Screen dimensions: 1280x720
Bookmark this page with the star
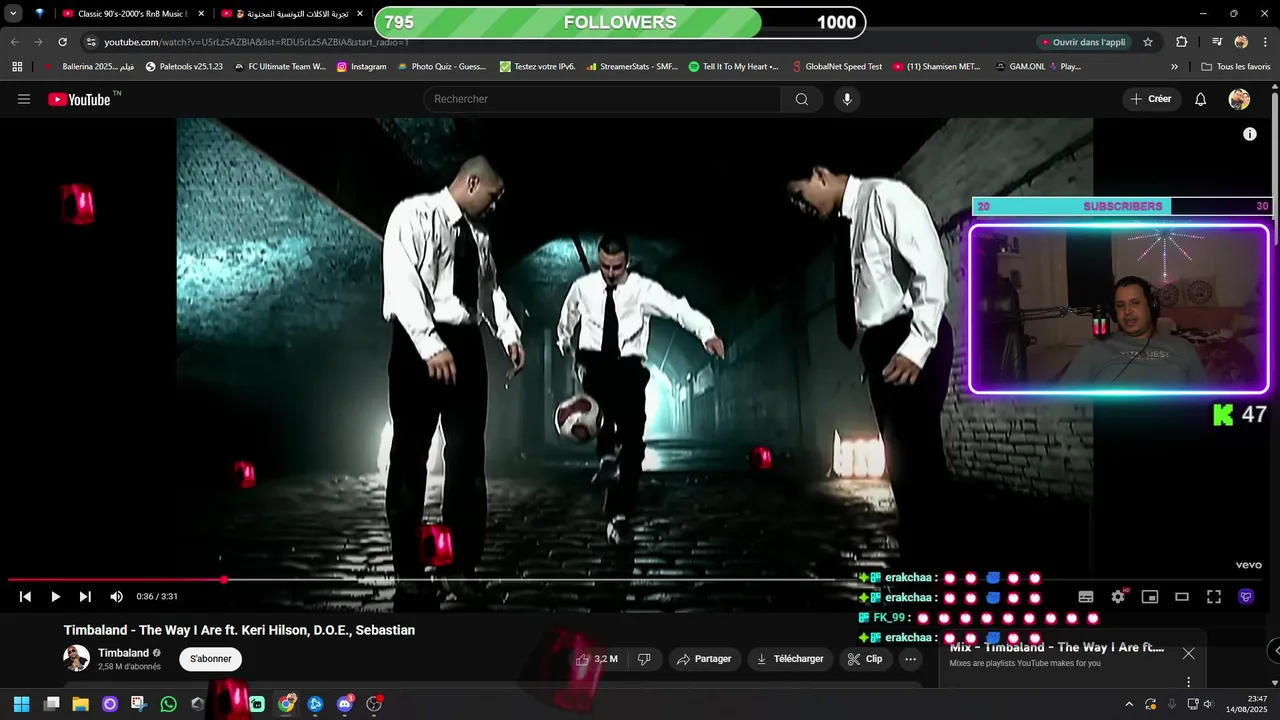coord(1148,42)
